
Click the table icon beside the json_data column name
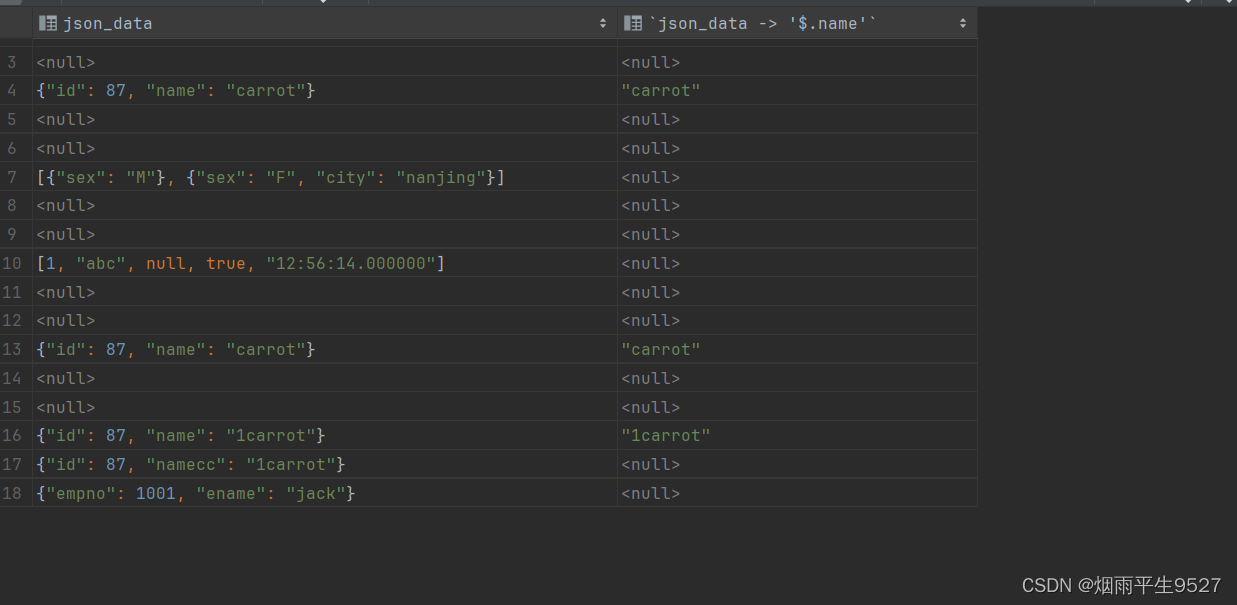pos(46,22)
